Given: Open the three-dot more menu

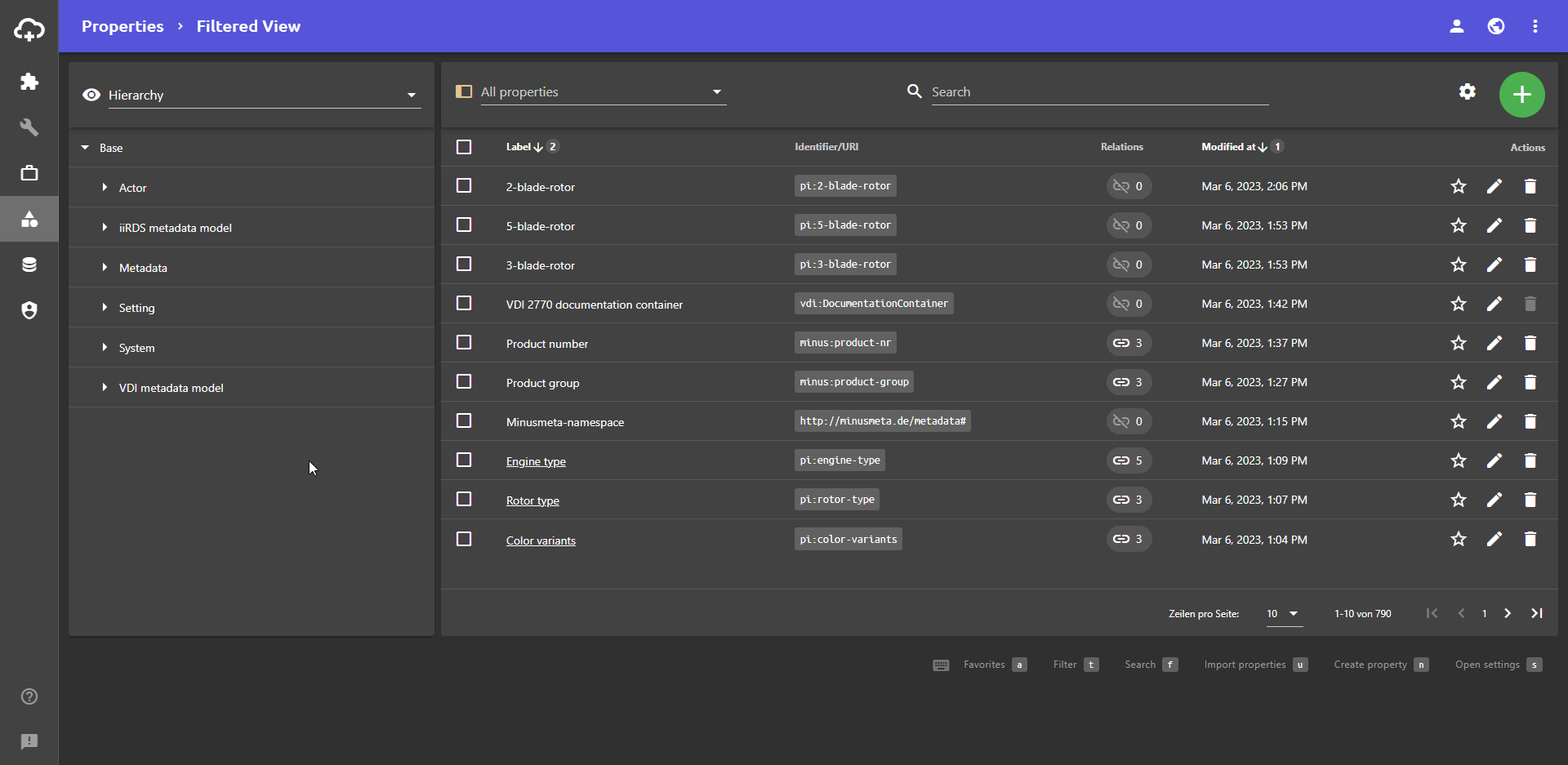Looking at the screenshot, I should point(1535,26).
